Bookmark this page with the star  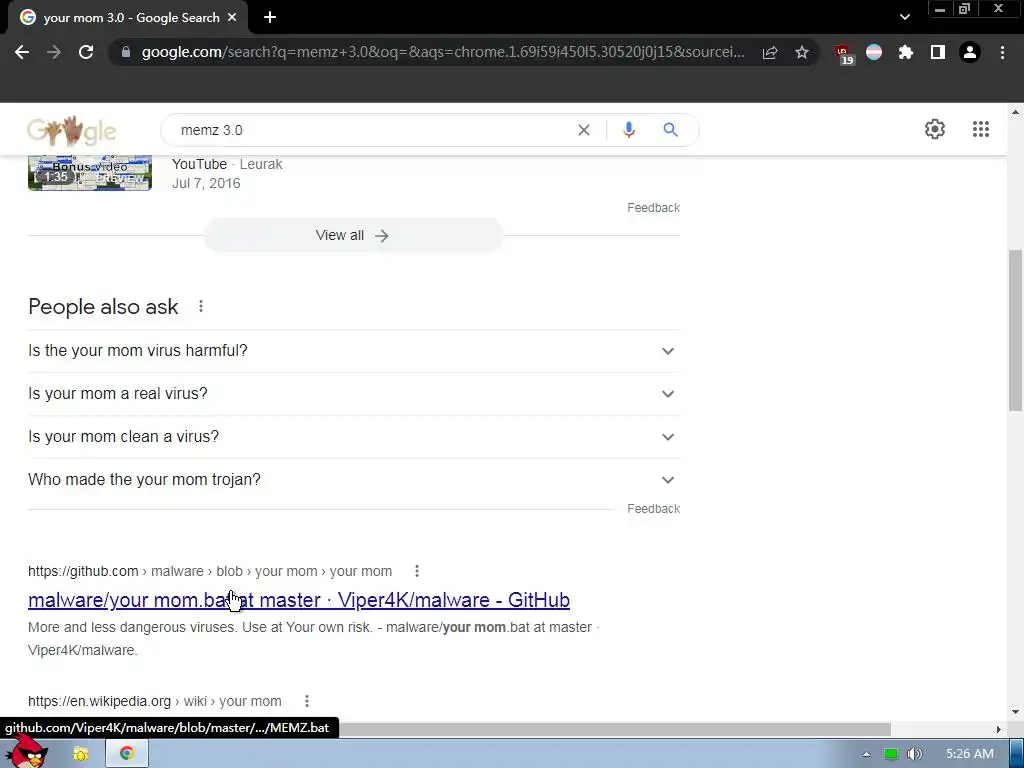click(x=802, y=52)
